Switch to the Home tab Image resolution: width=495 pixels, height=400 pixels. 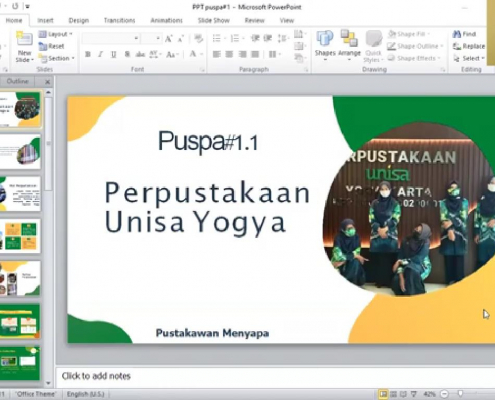(14, 20)
